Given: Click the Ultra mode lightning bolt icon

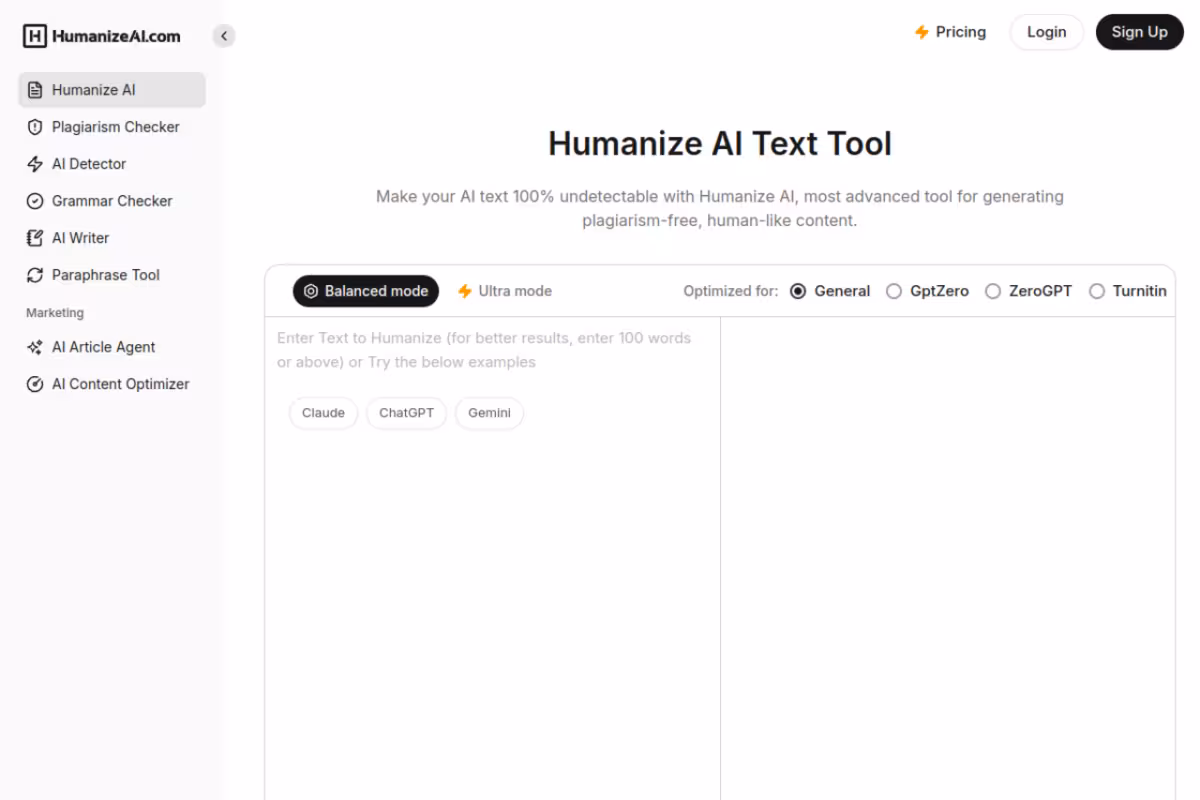Looking at the screenshot, I should [465, 291].
